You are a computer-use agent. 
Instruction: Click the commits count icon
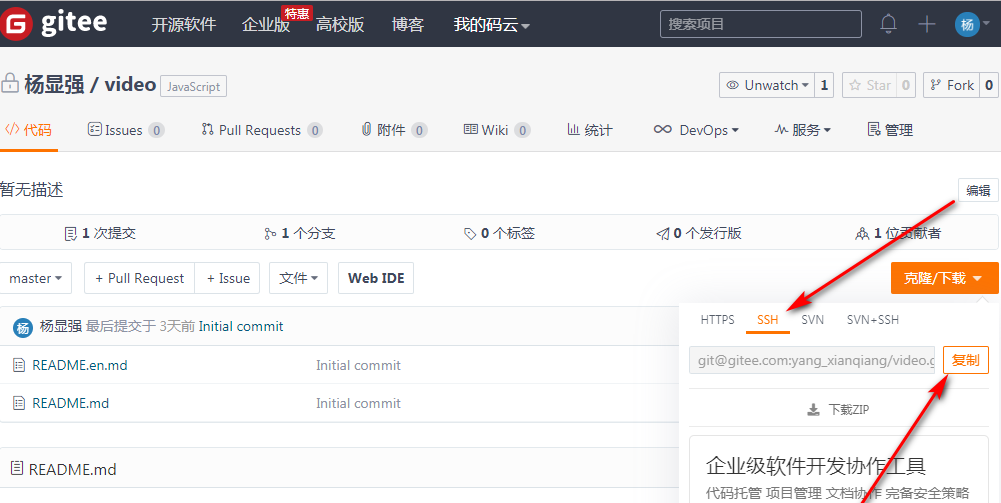[x=71, y=234]
